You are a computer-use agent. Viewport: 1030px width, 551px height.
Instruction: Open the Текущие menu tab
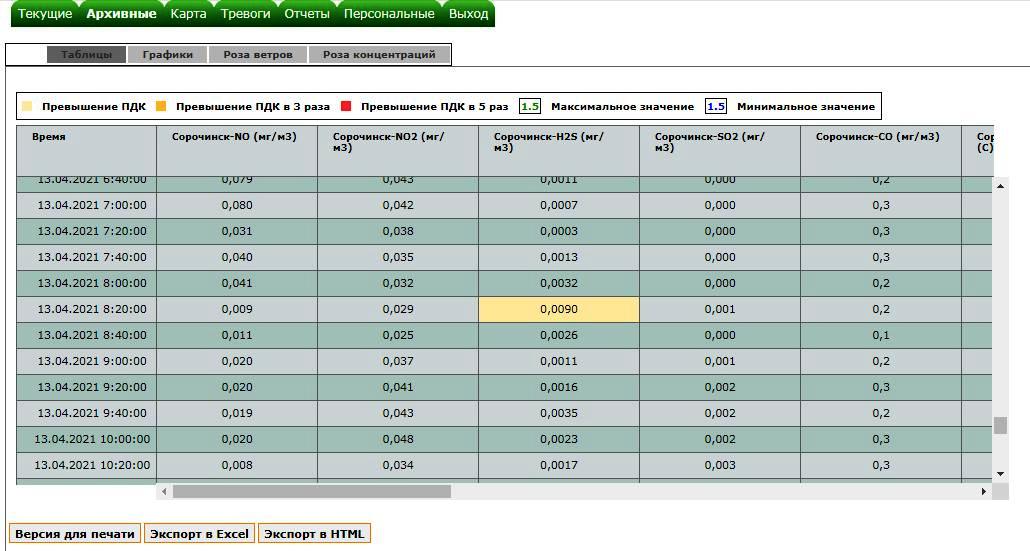(x=45, y=14)
